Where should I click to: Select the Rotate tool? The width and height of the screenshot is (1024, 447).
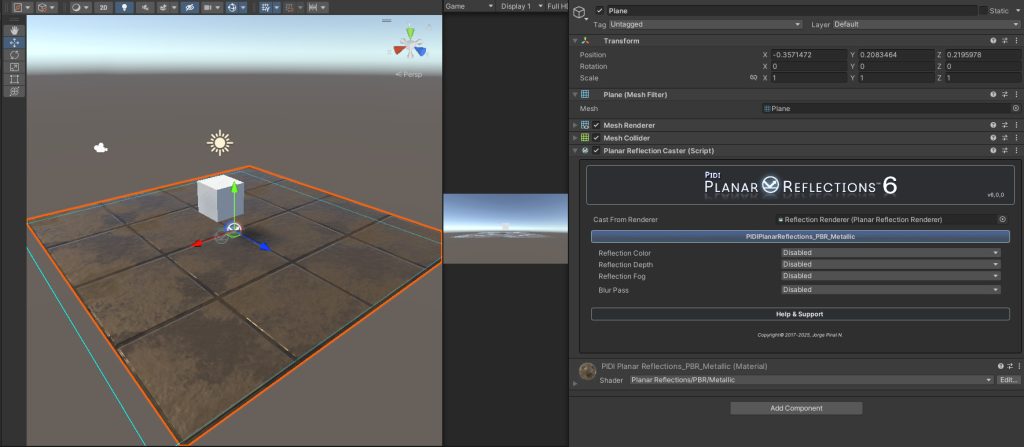(14, 55)
